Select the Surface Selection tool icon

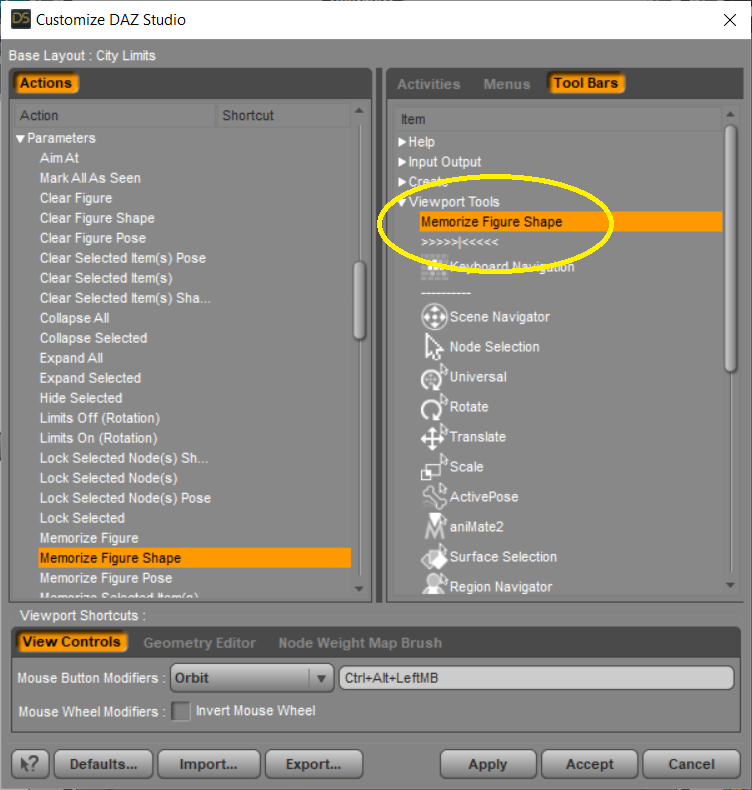coord(434,557)
